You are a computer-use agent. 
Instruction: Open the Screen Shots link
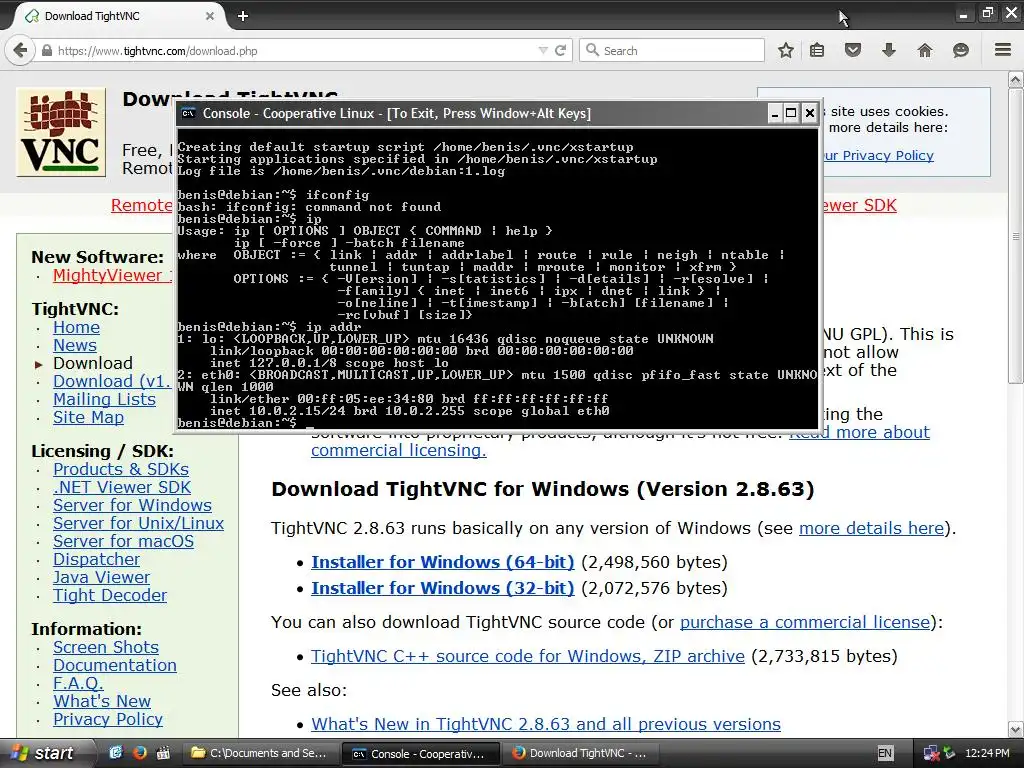(106, 647)
